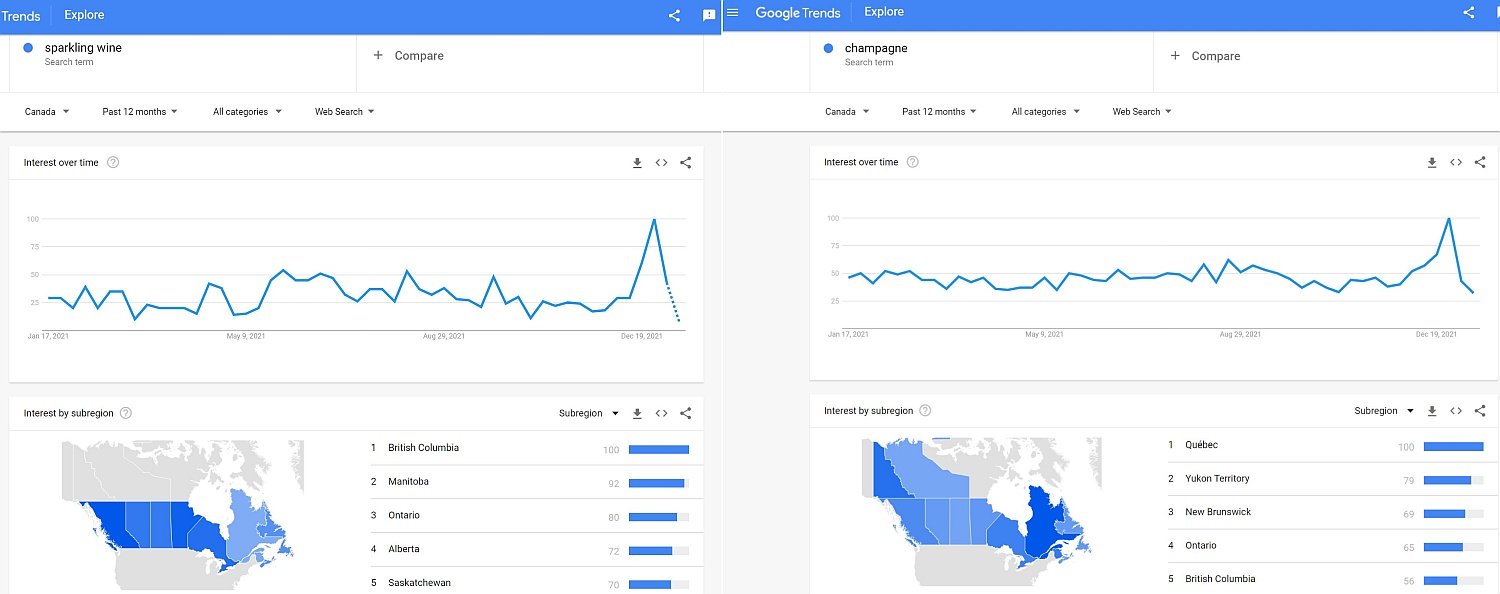Viewport: 1500px width, 594px height.
Task: Open the hamburger menu beside Google Trends logo
Action: (x=733, y=13)
